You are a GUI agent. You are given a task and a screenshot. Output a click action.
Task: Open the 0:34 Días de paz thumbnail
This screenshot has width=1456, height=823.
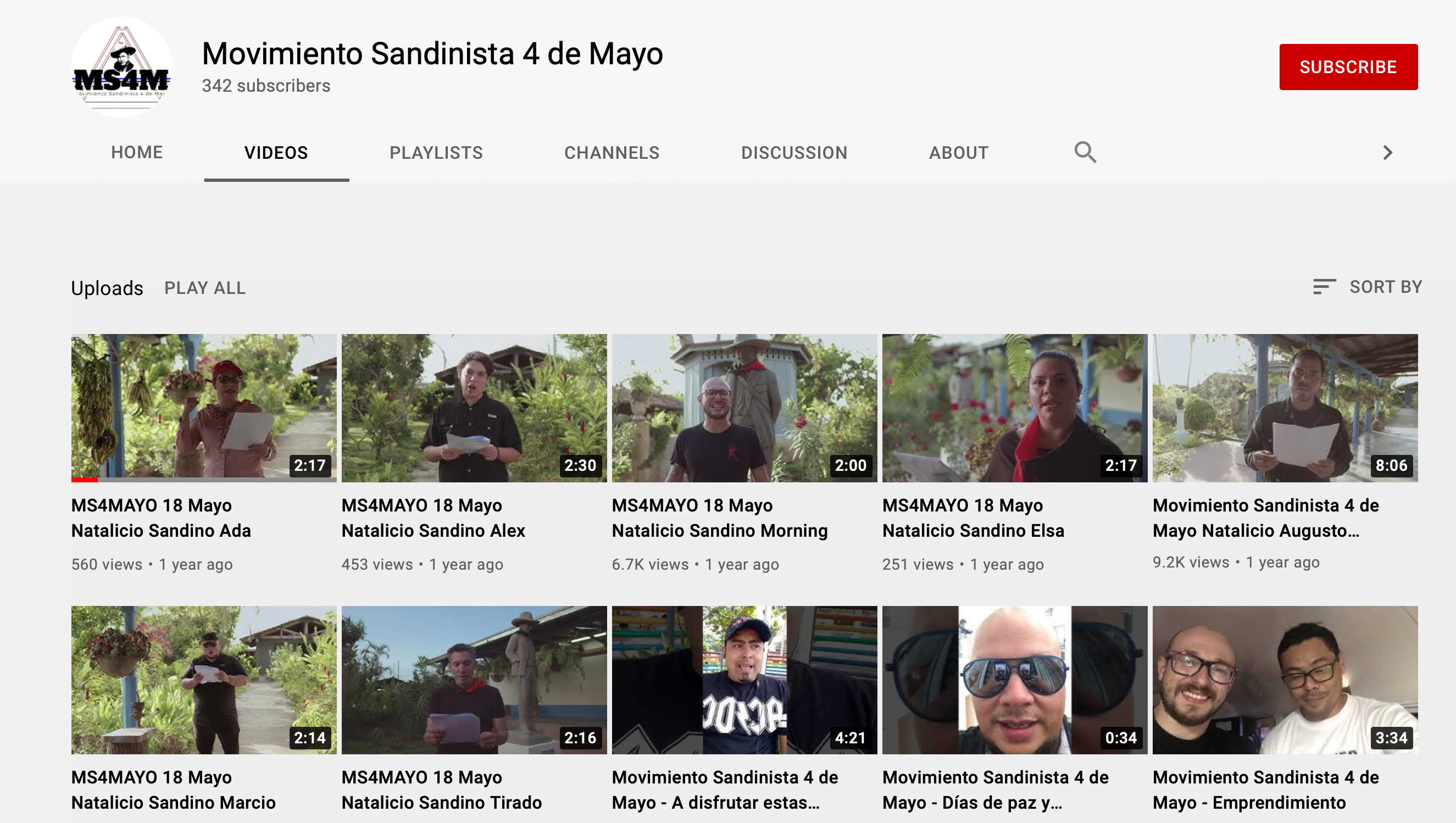[x=1015, y=680]
